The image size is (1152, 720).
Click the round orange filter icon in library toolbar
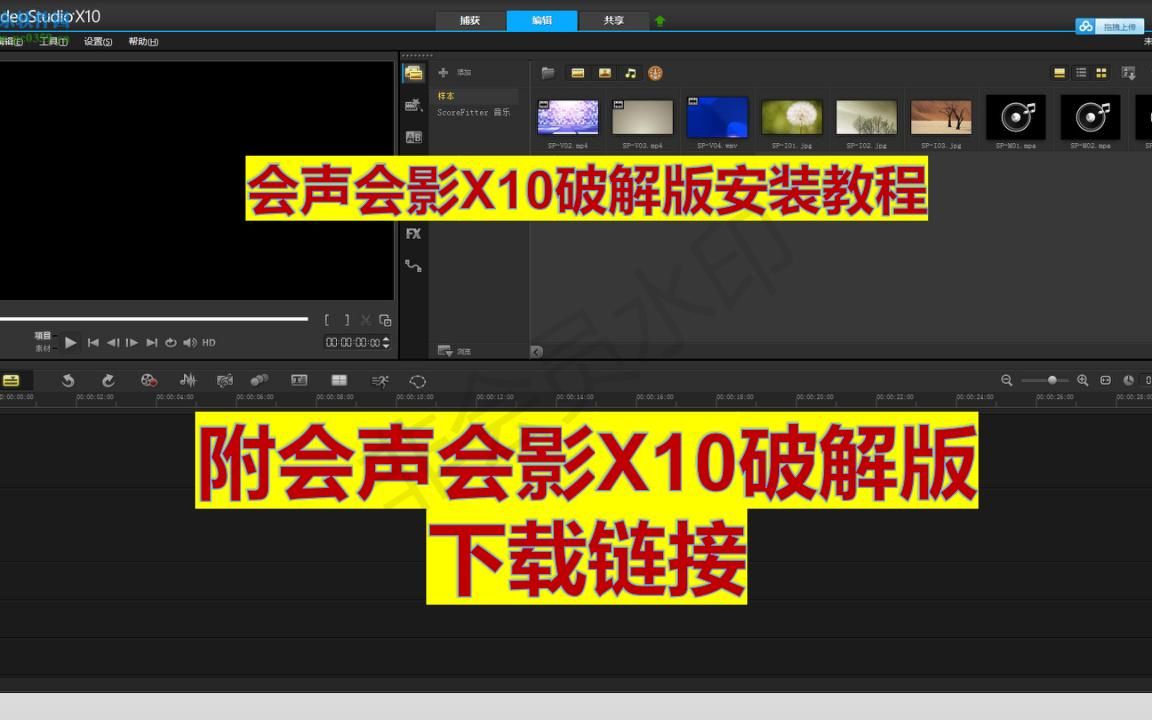pyautogui.click(x=655, y=73)
